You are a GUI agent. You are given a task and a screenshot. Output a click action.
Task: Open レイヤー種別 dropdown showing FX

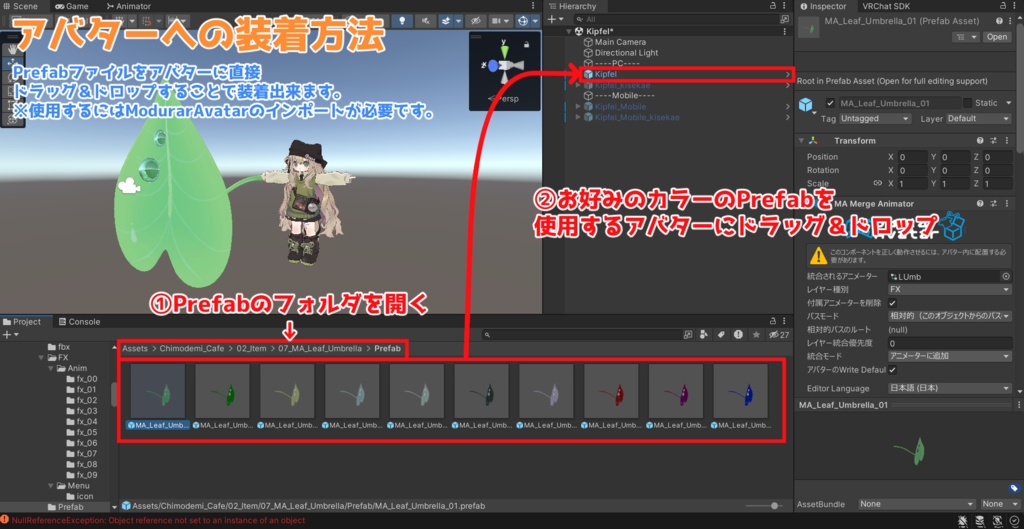(x=950, y=289)
